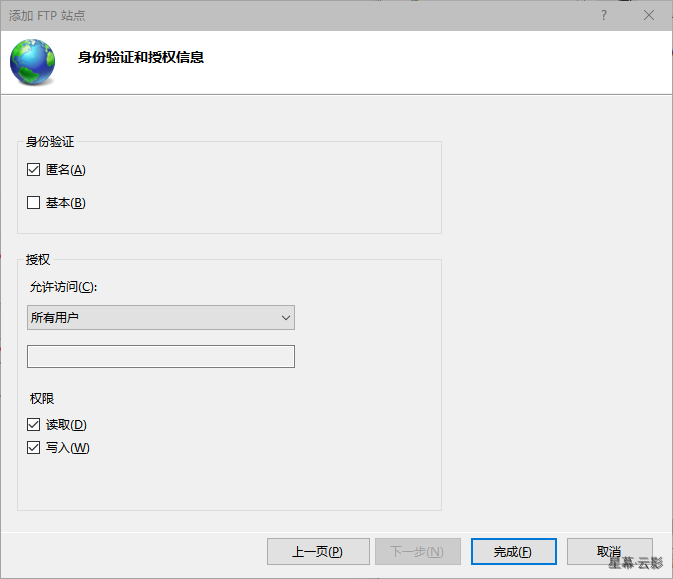Click the globe icon in the header
This screenshot has height=579, width=673.
point(33,62)
